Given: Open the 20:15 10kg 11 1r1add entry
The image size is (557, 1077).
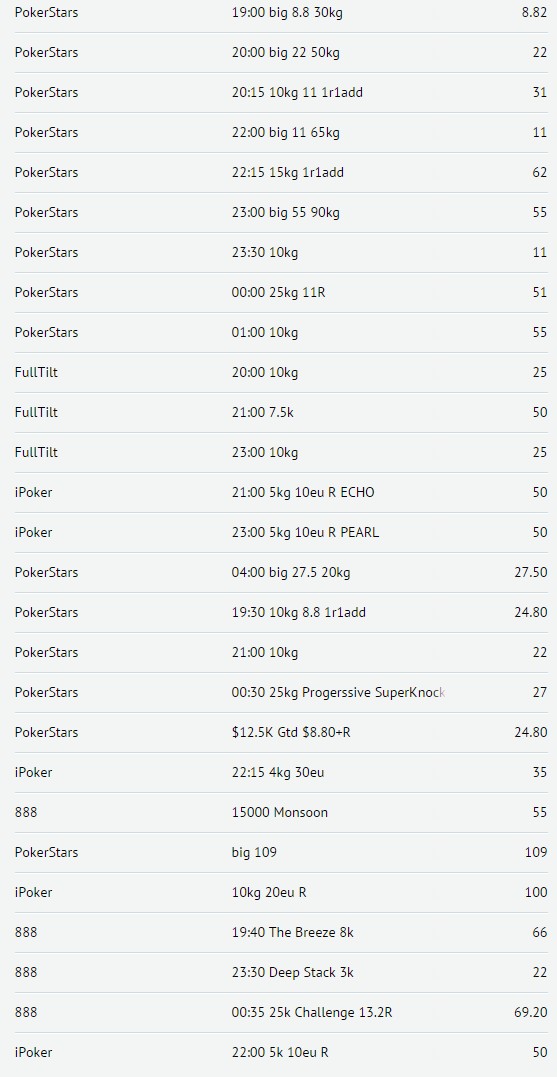Looking at the screenshot, I should 278,92.
